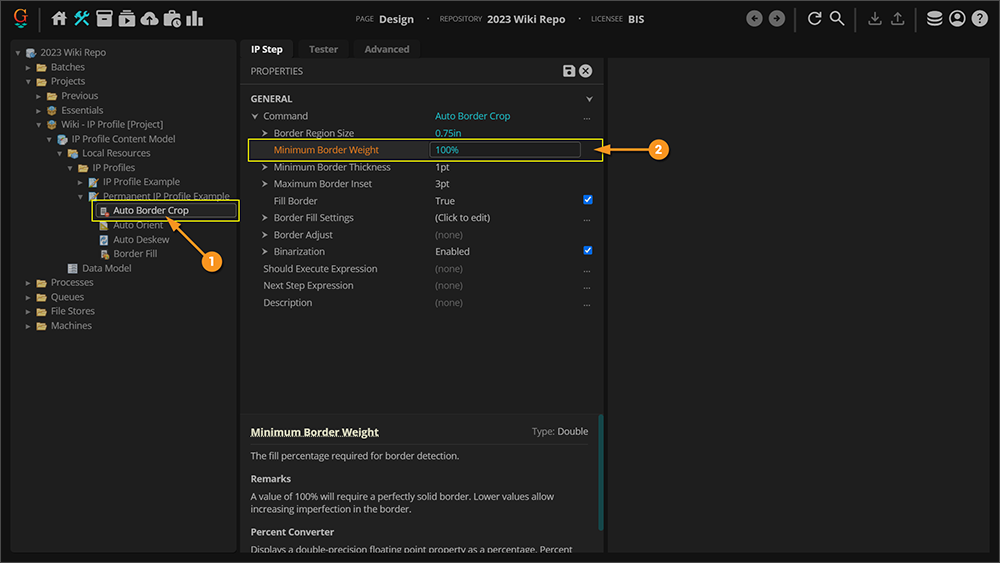The height and width of the screenshot is (563, 1000).
Task: Click the Minimum Border Weight input field
Action: (505, 150)
